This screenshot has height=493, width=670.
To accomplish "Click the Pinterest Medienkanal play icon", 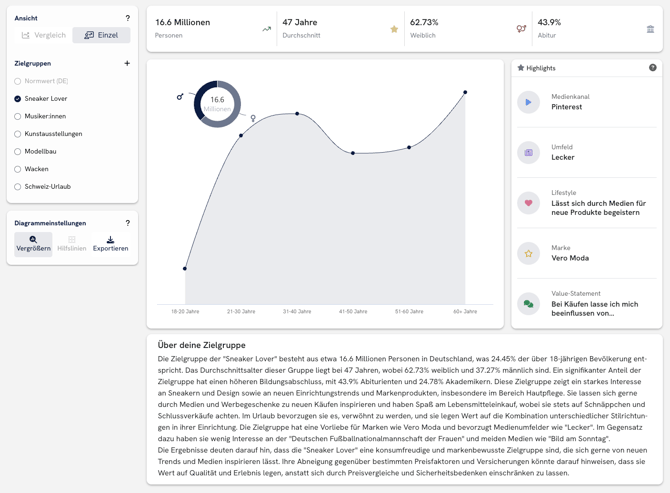I will click(x=528, y=102).
